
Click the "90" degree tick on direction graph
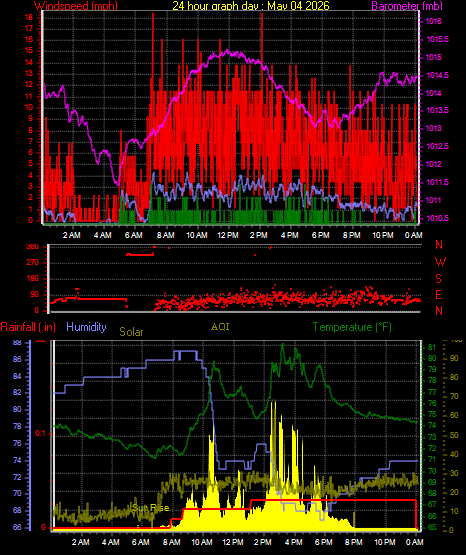pyautogui.click(x=35, y=294)
